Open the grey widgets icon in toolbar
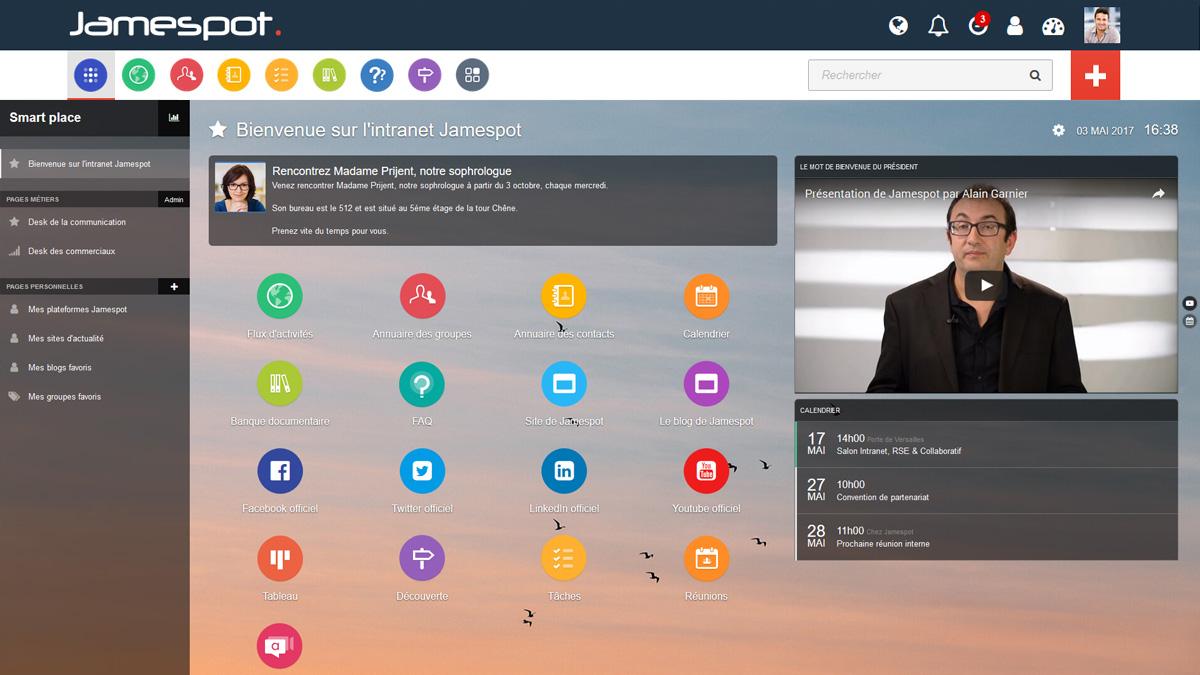1200x675 pixels. click(473, 75)
